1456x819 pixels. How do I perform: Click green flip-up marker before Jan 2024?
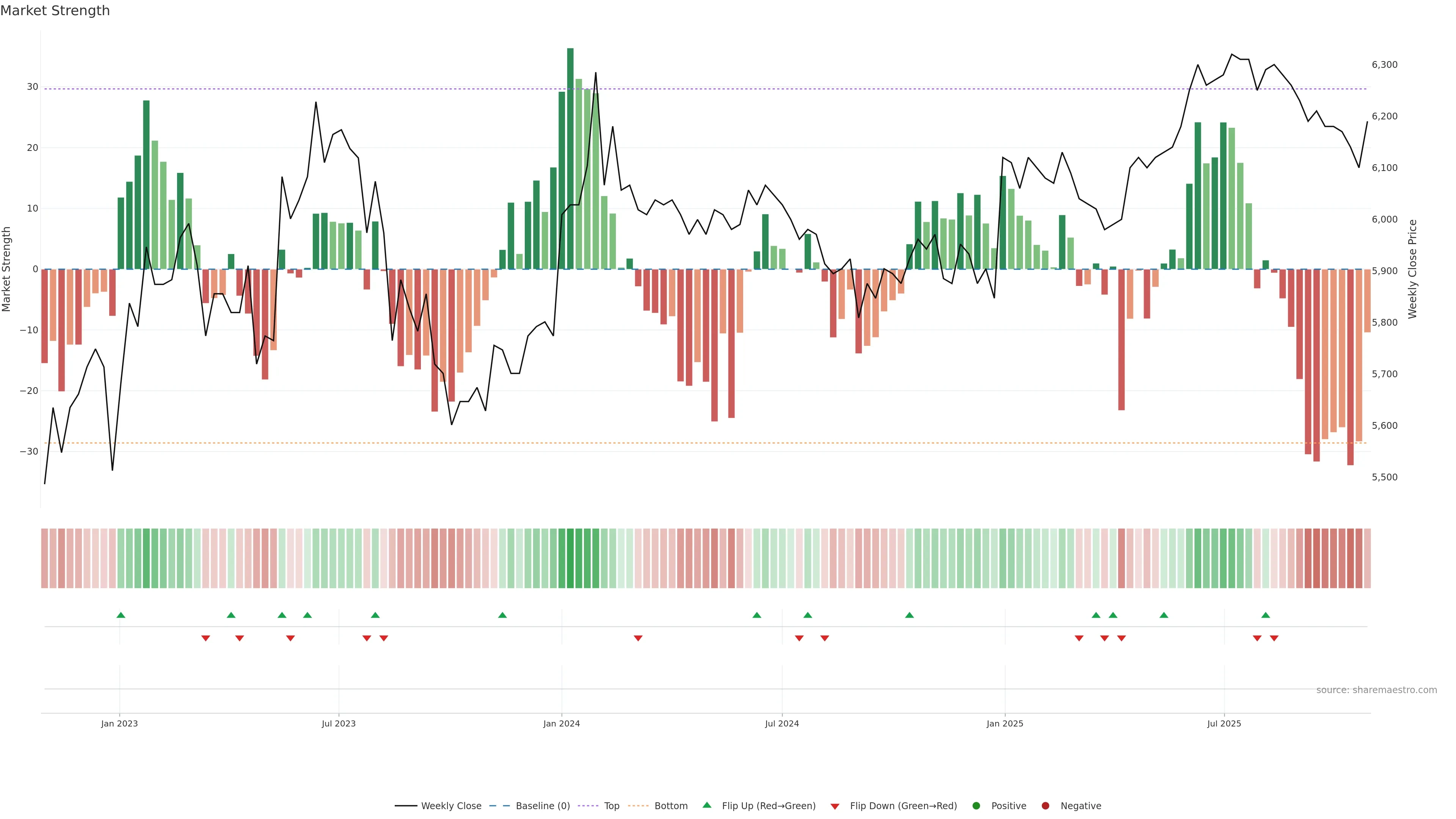pos(502,615)
